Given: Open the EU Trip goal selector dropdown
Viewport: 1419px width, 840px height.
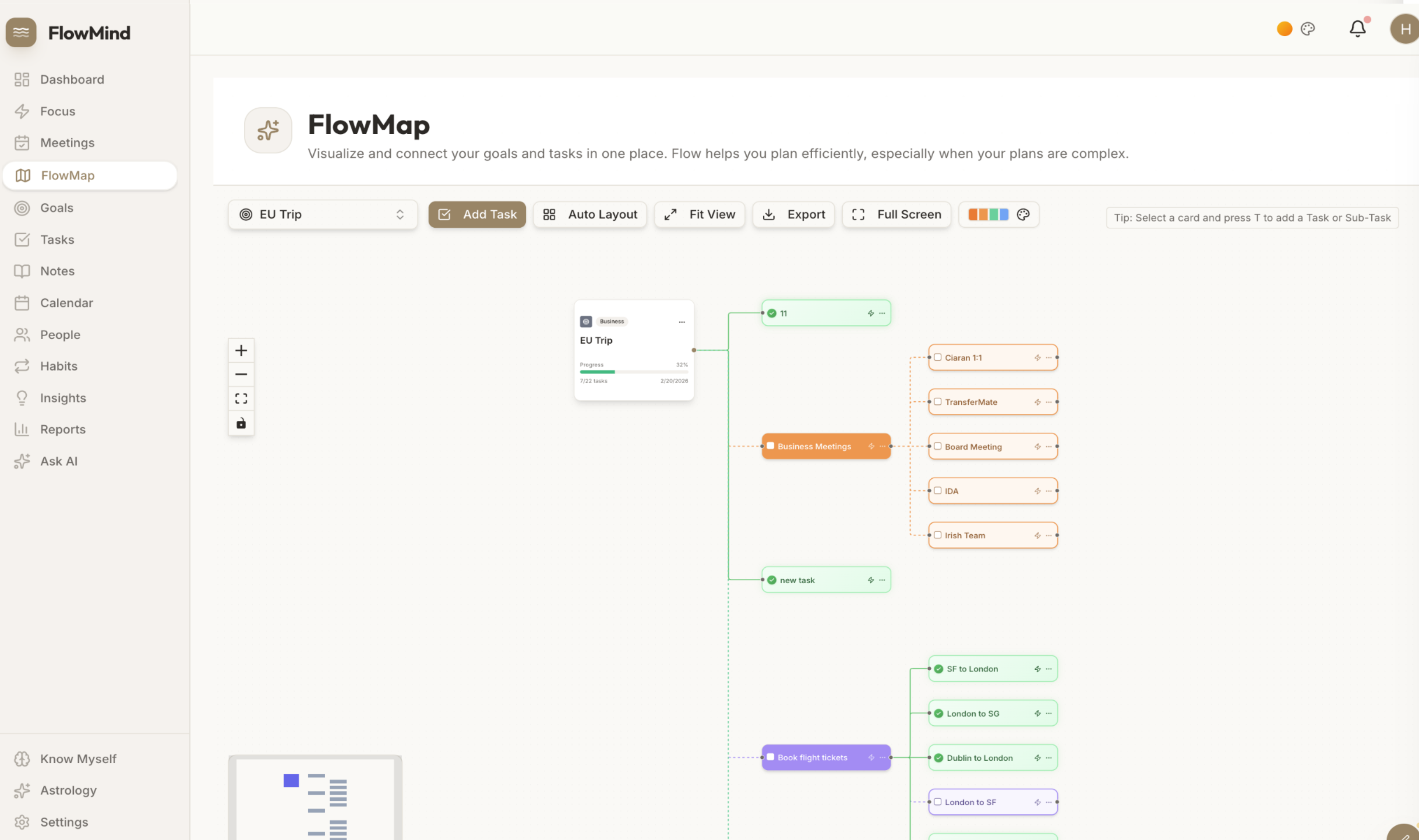Looking at the screenshot, I should point(323,214).
